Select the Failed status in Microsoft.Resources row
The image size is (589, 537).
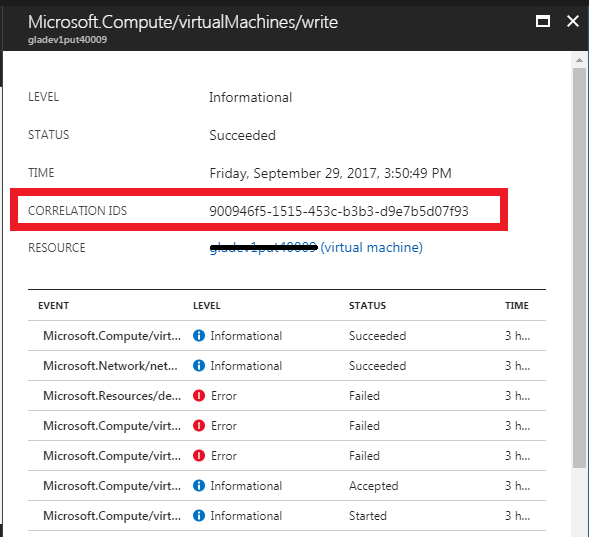coord(364,396)
